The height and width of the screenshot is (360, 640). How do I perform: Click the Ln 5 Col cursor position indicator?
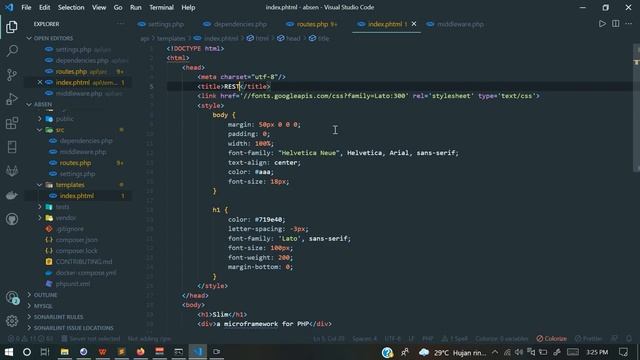tap(329, 338)
